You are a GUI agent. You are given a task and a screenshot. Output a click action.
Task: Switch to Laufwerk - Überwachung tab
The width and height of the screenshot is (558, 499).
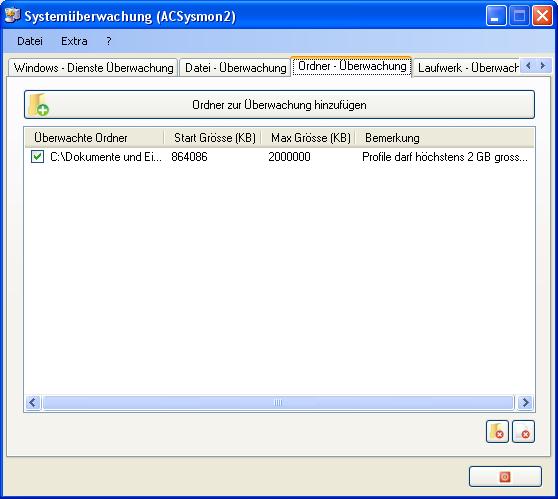click(x=468, y=68)
